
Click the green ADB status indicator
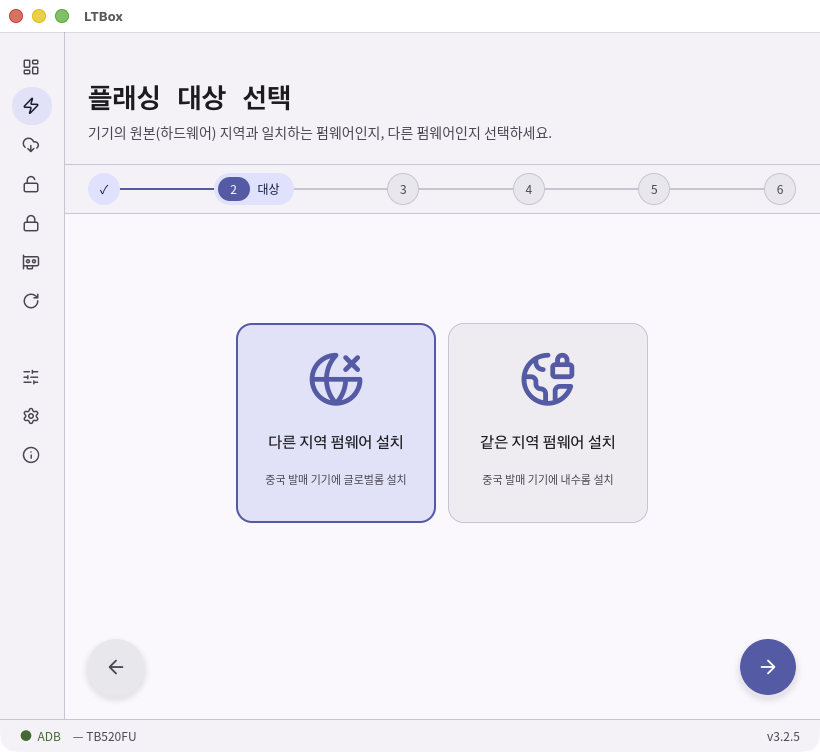pos(26,736)
